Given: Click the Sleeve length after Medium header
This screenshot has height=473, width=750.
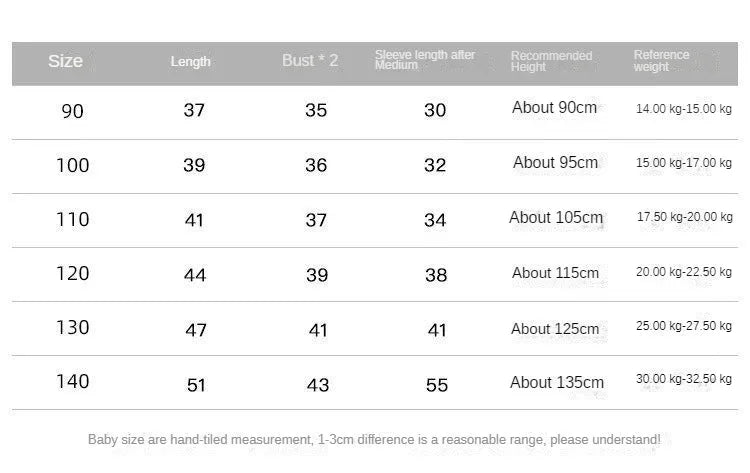Looking at the screenshot, I should pos(425,60).
